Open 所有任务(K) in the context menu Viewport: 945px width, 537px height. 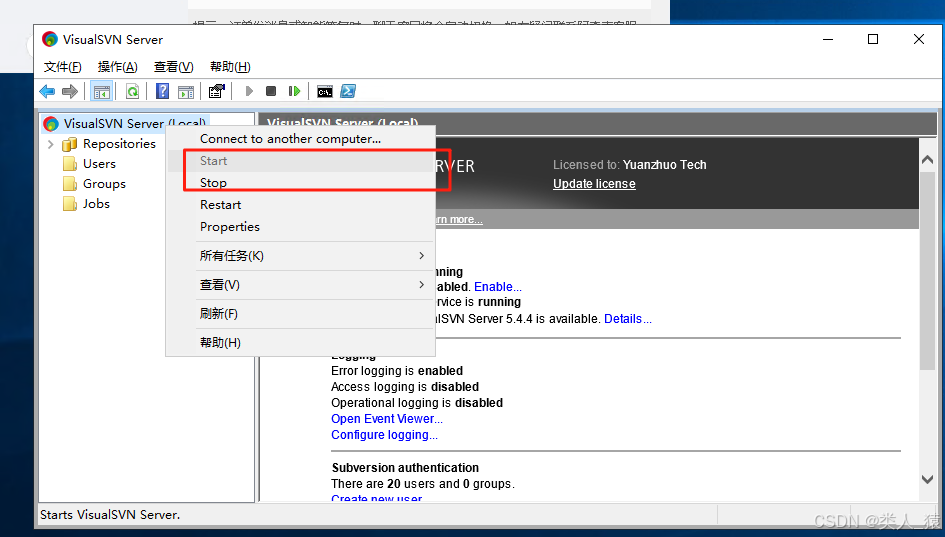pyautogui.click(x=301, y=256)
